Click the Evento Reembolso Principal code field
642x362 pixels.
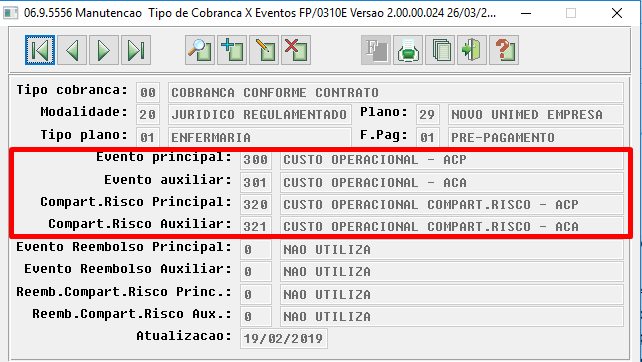pyautogui.click(x=256, y=249)
